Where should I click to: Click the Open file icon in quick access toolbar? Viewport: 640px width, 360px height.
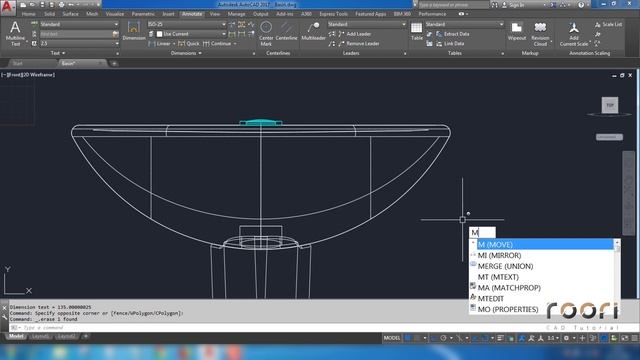coord(32,5)
